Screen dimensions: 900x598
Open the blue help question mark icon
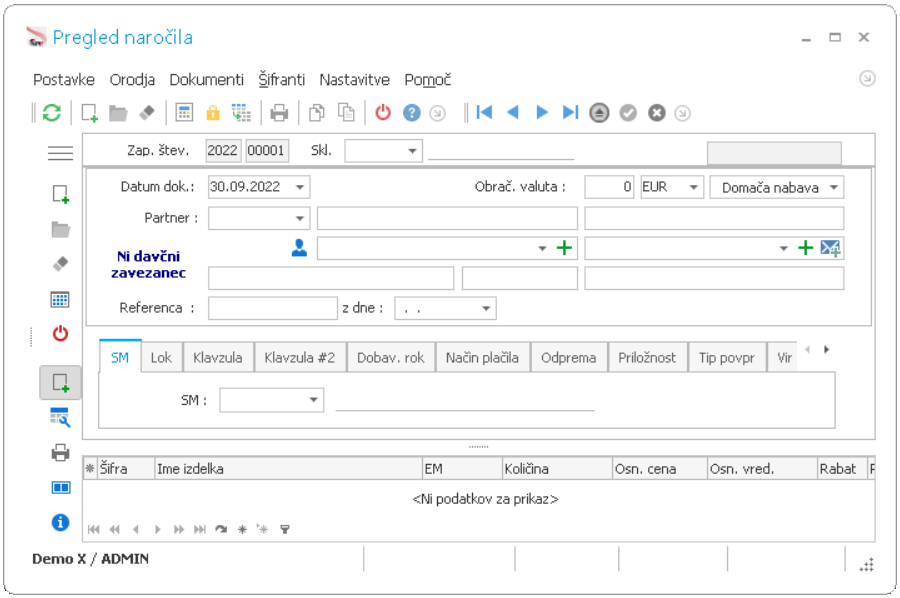(412, 113)
